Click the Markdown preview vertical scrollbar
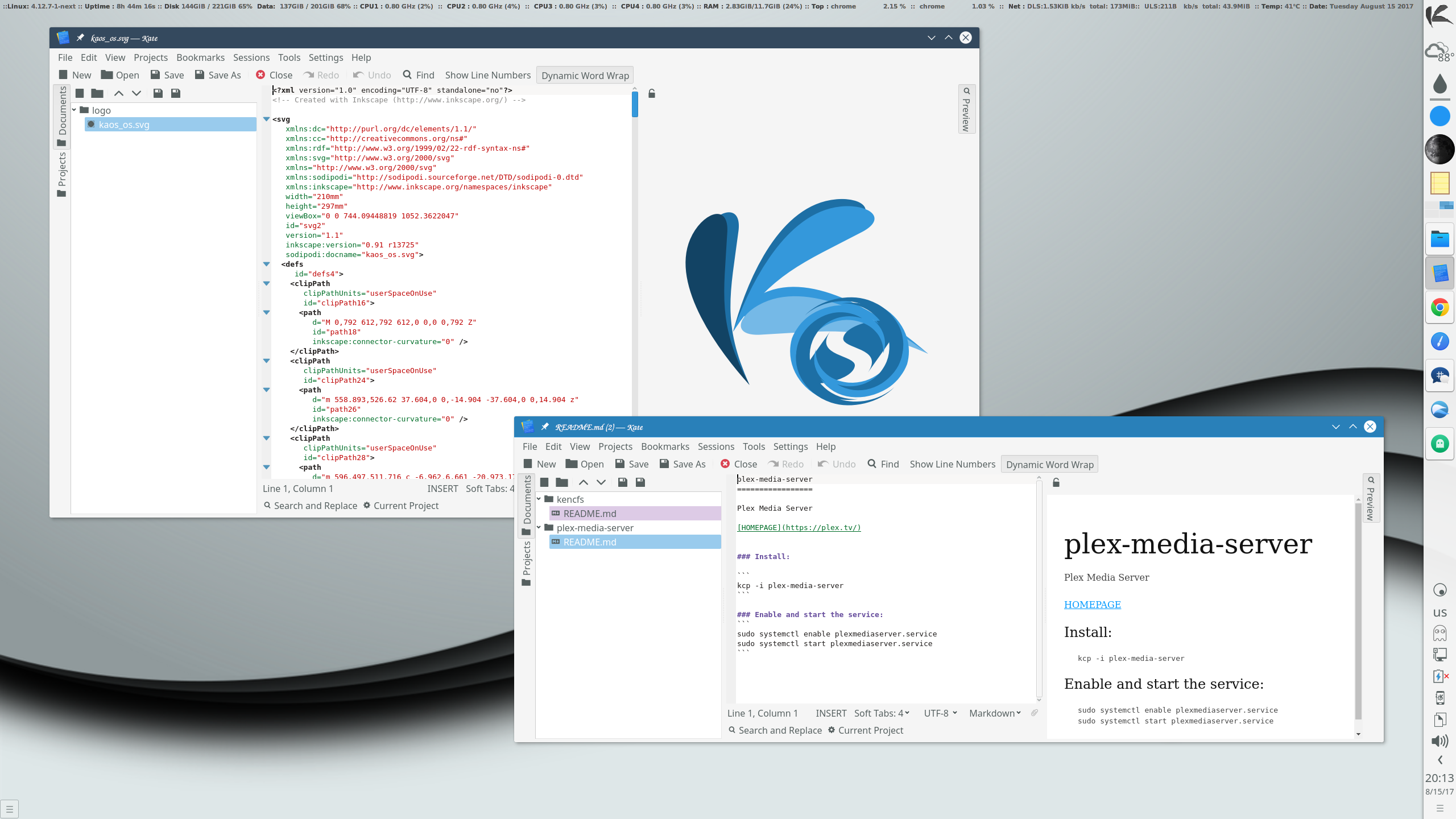 1358,611
